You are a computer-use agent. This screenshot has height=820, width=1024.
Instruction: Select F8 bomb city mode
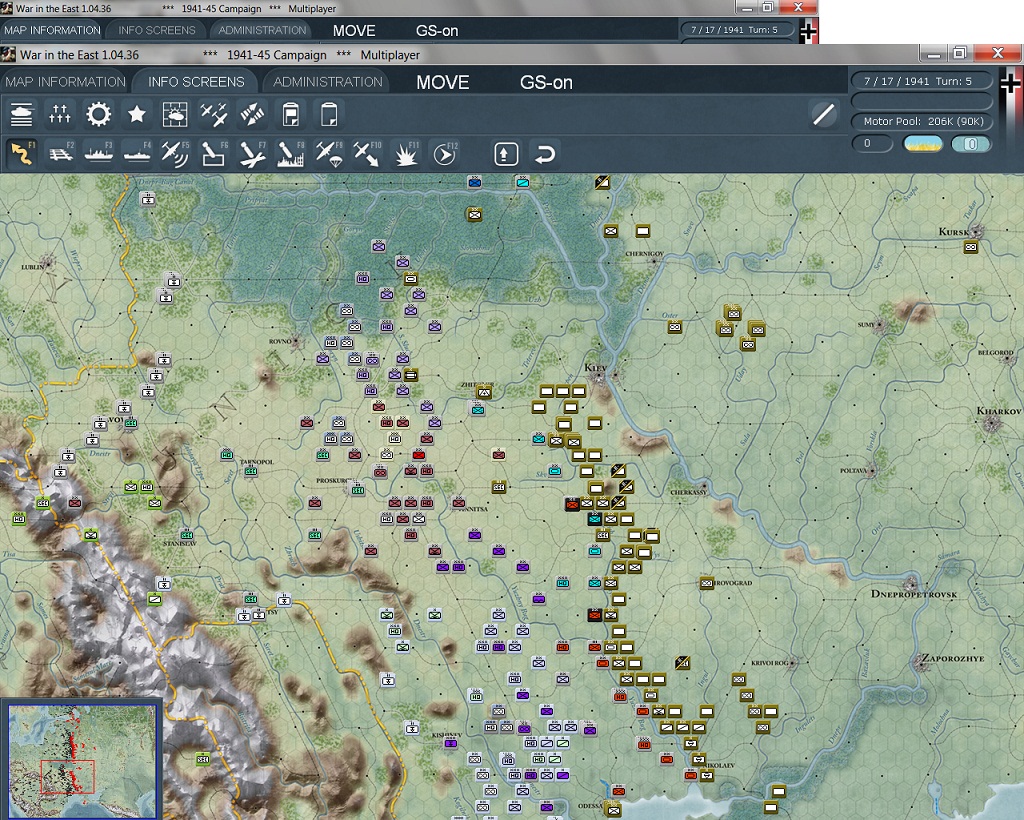291,154
